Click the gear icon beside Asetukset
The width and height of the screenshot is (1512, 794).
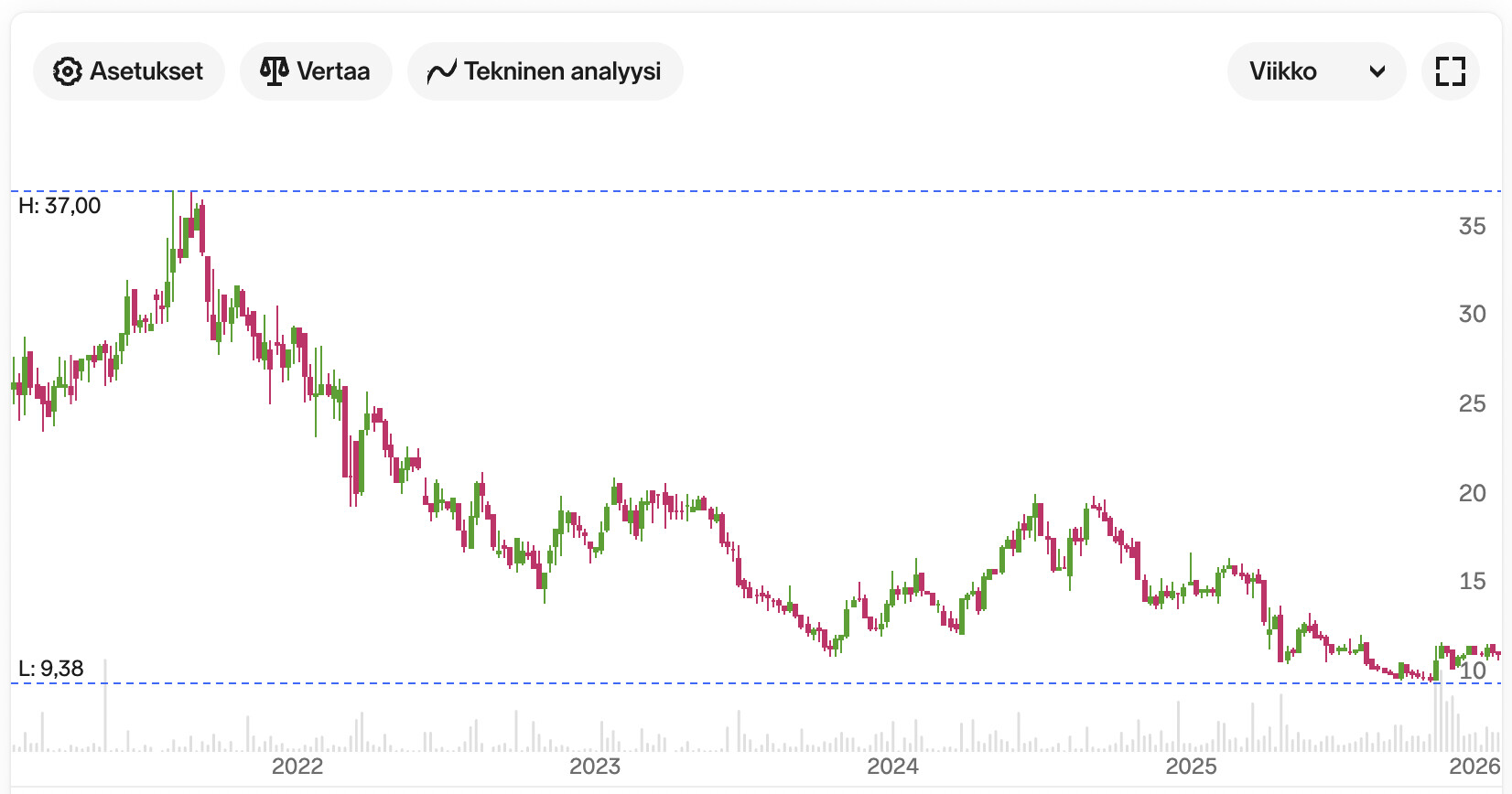67,71
